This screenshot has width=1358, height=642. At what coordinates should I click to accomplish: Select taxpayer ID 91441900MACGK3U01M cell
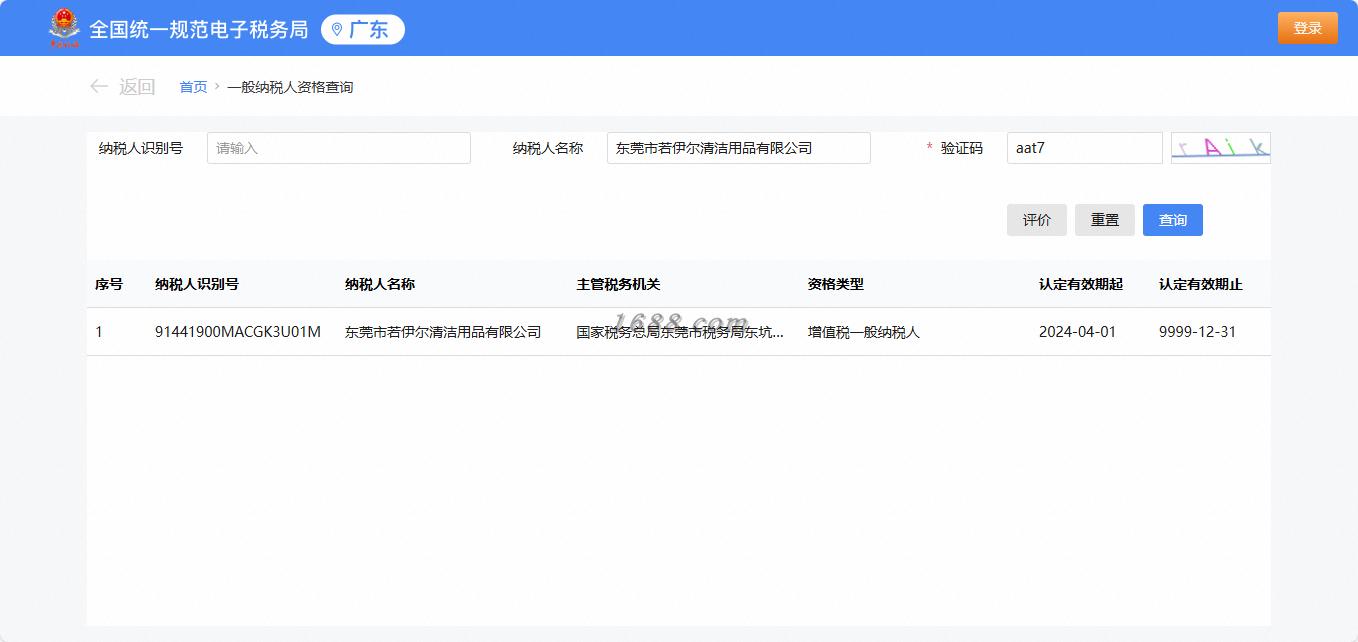[x=238, y=332]
